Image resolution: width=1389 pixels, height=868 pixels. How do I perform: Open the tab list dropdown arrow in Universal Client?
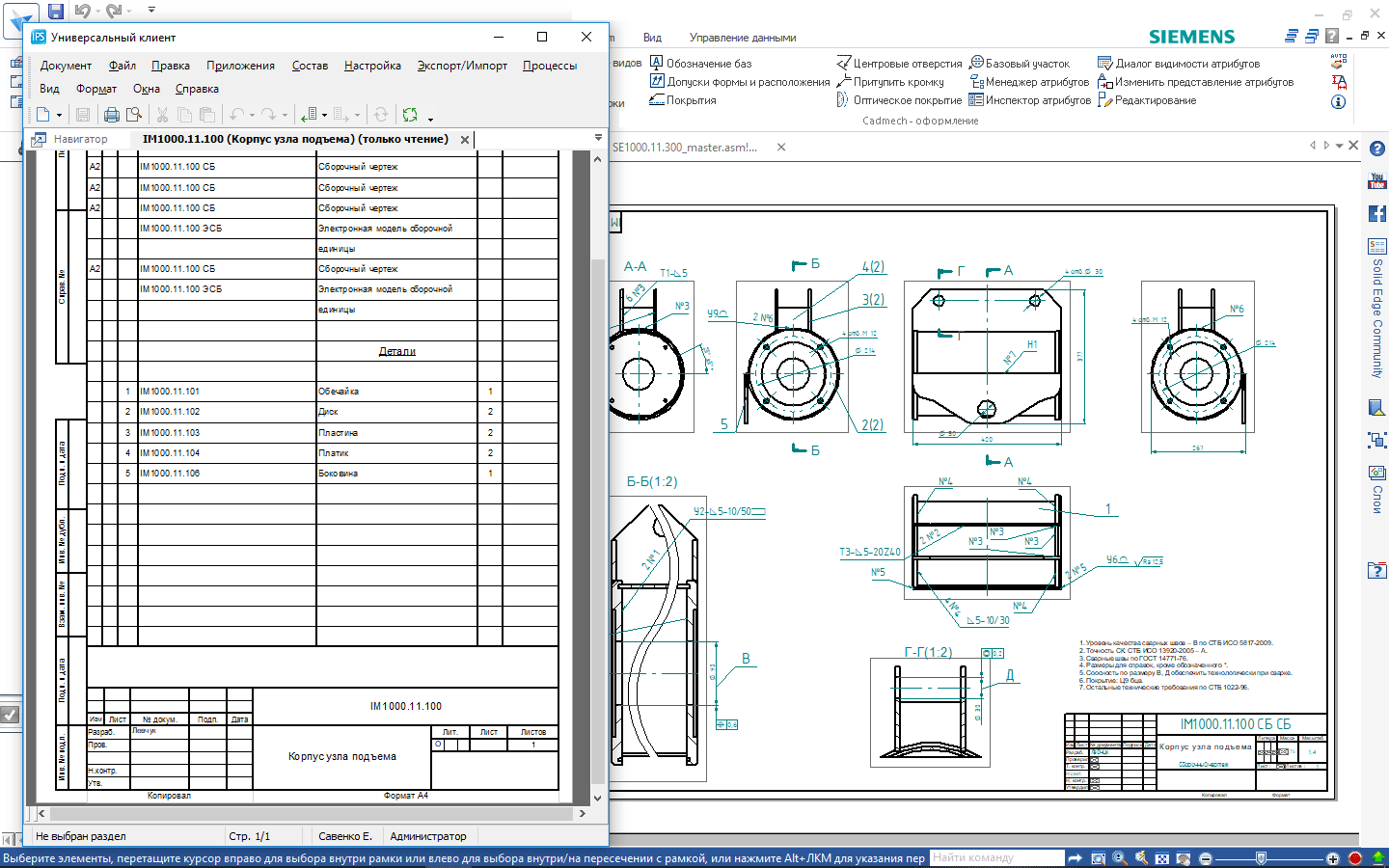(x=598, y=138)
